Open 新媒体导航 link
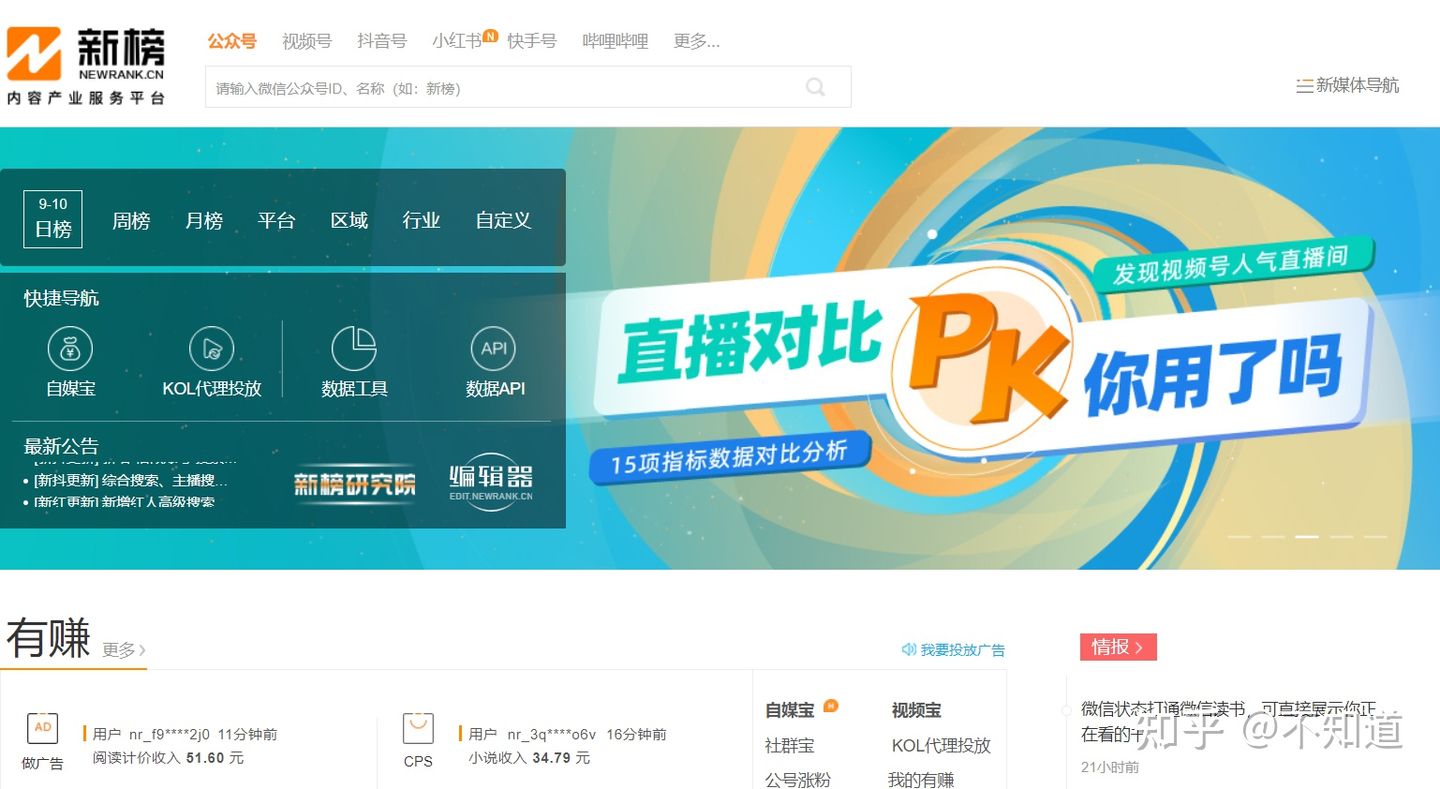The width and height of the screenshot is (1440, 789). [x=1357, y=86]
